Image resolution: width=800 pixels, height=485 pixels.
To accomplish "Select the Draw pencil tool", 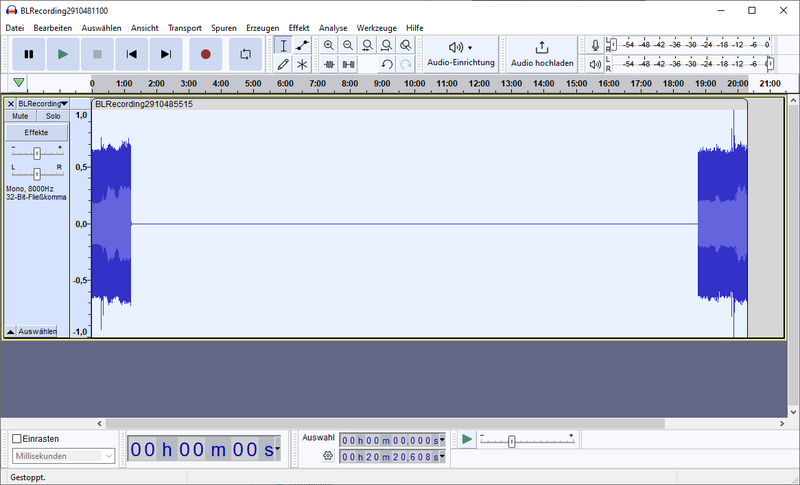I will tap(283, 64).
